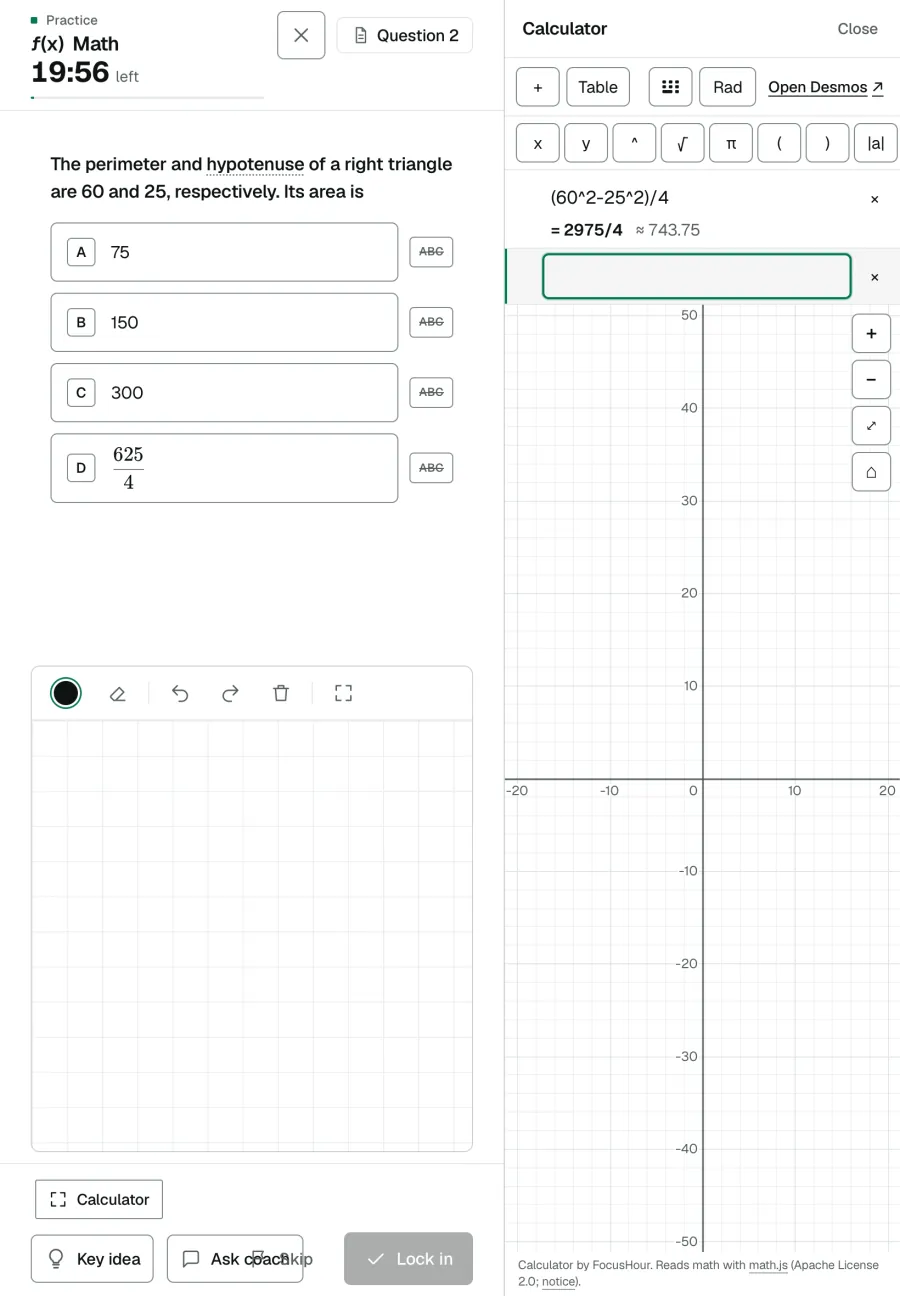This screenshot has width=900, height=1296.
Task: Redo scratchpad stroke
Action: (x=230, y=693)
